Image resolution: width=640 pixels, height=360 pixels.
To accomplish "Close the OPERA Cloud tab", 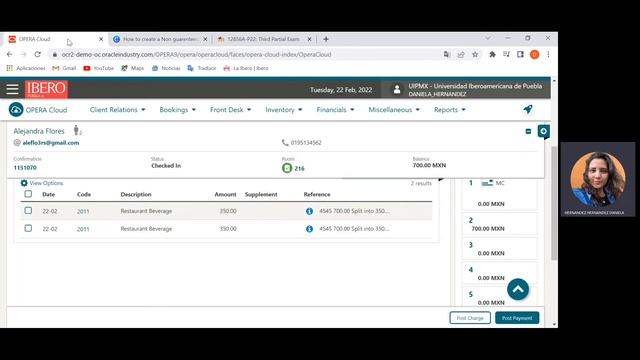I will pos(101,39).
